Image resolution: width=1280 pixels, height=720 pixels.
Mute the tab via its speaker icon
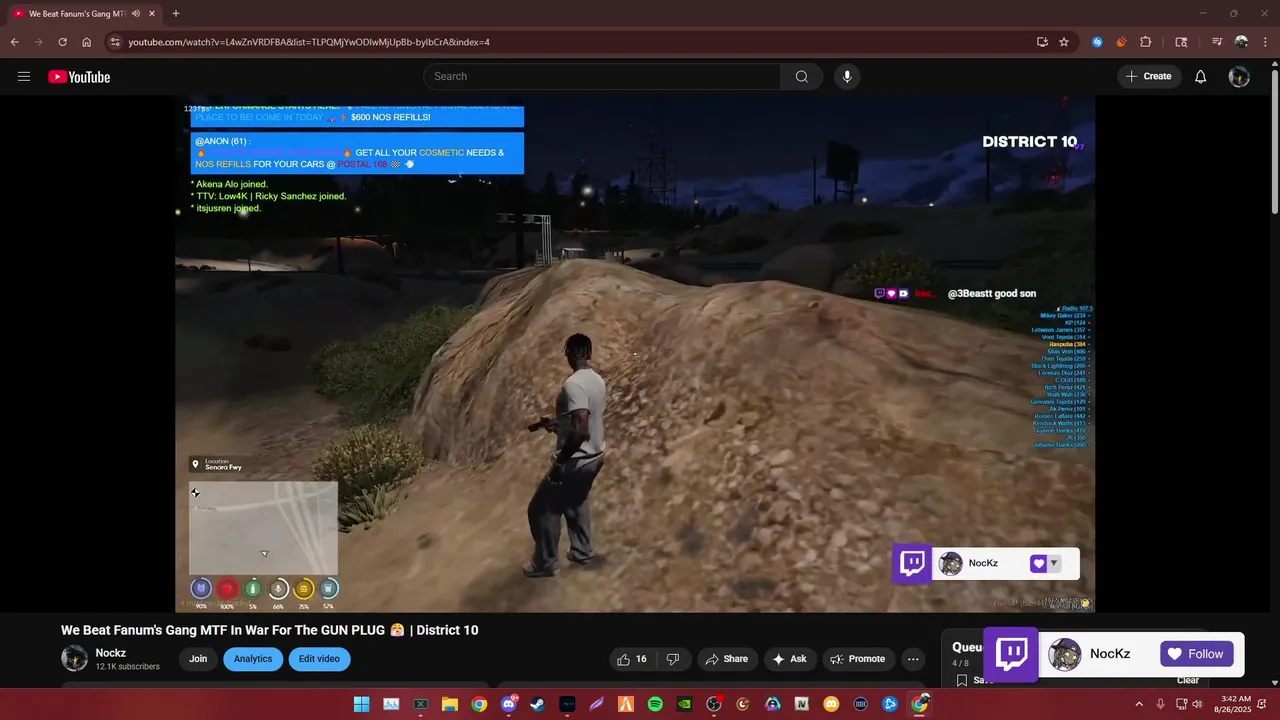(136, 14)
